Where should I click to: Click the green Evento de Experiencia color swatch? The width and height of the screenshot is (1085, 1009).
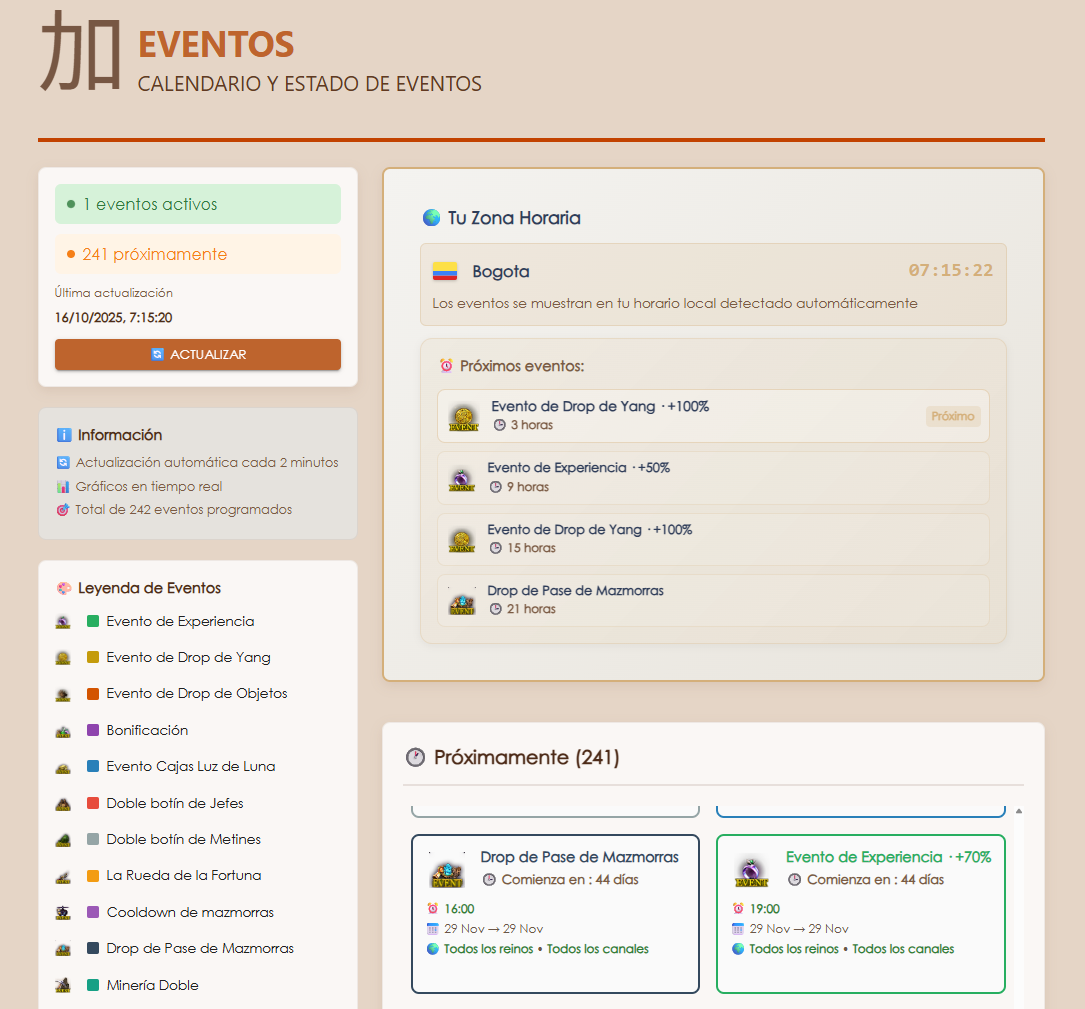click(x=93, y=622)
